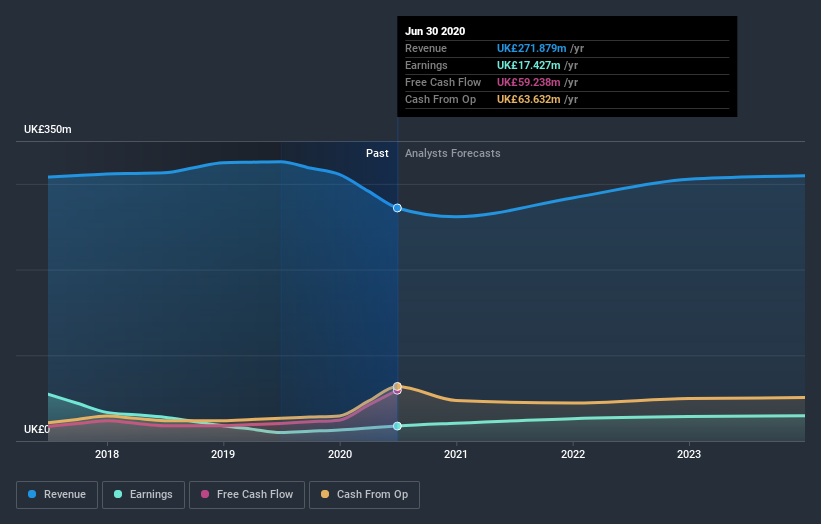Click the 2022 x-axis label
The image size is (821, 524).
tap(573, 454)
